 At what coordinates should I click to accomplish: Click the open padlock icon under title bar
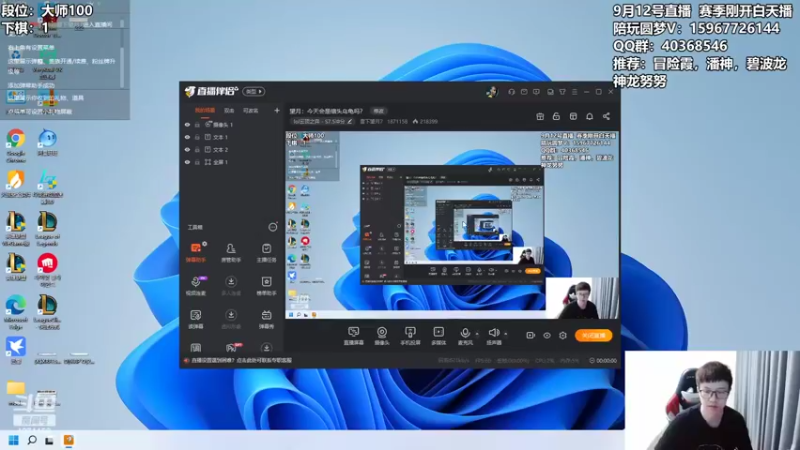point(556,116)
